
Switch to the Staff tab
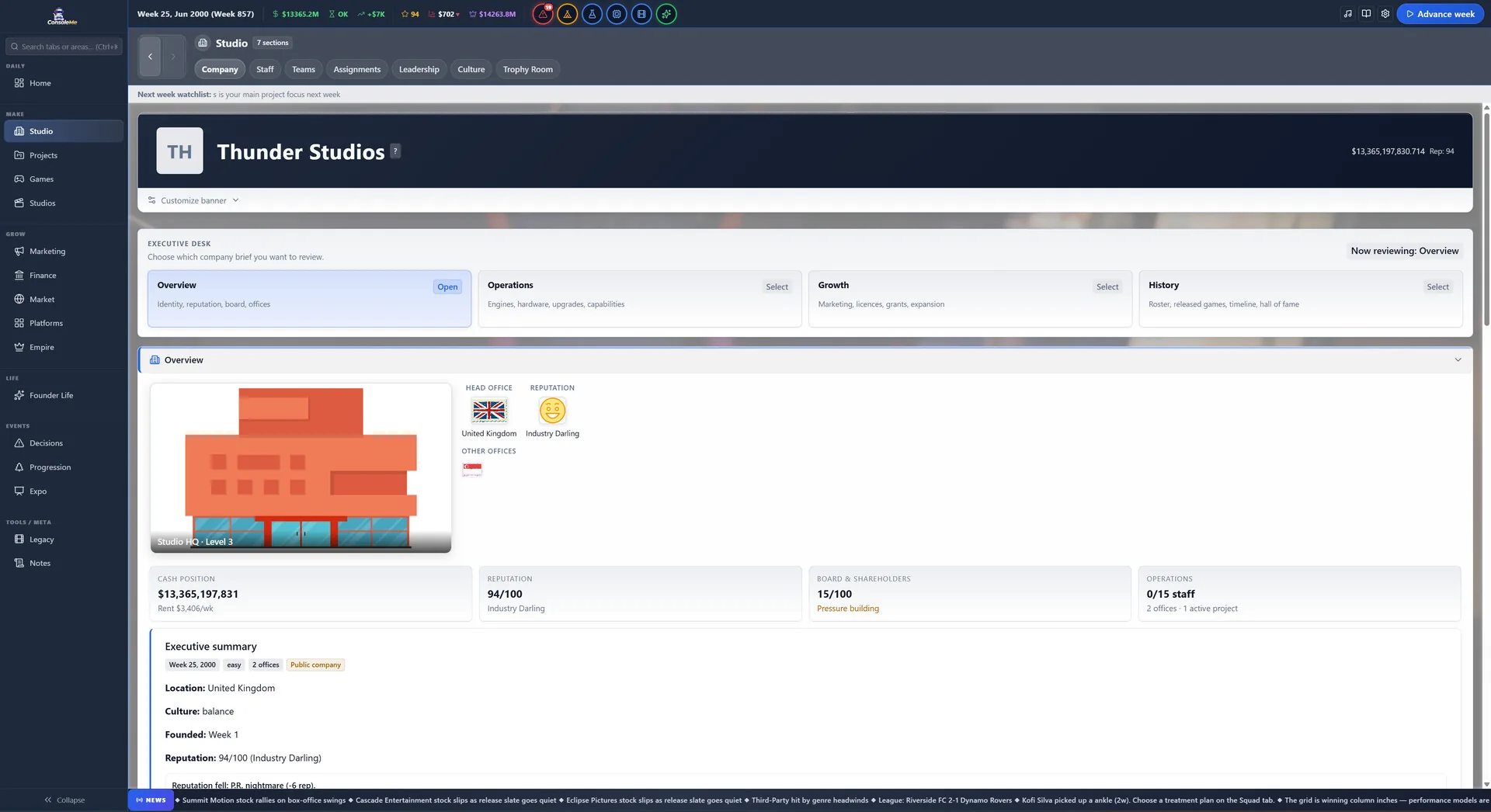pos(265,69)
